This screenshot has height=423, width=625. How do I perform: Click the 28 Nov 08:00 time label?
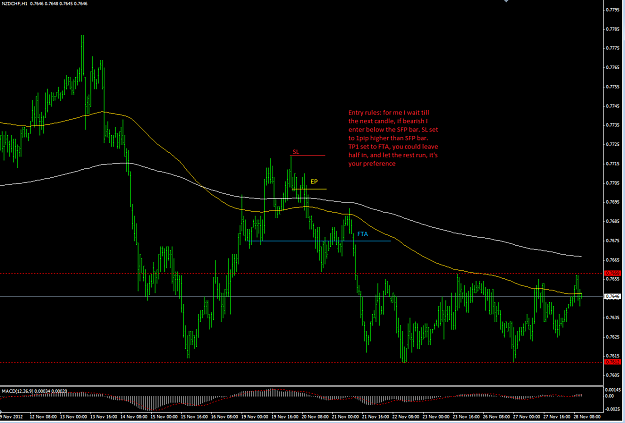[586, 417]
